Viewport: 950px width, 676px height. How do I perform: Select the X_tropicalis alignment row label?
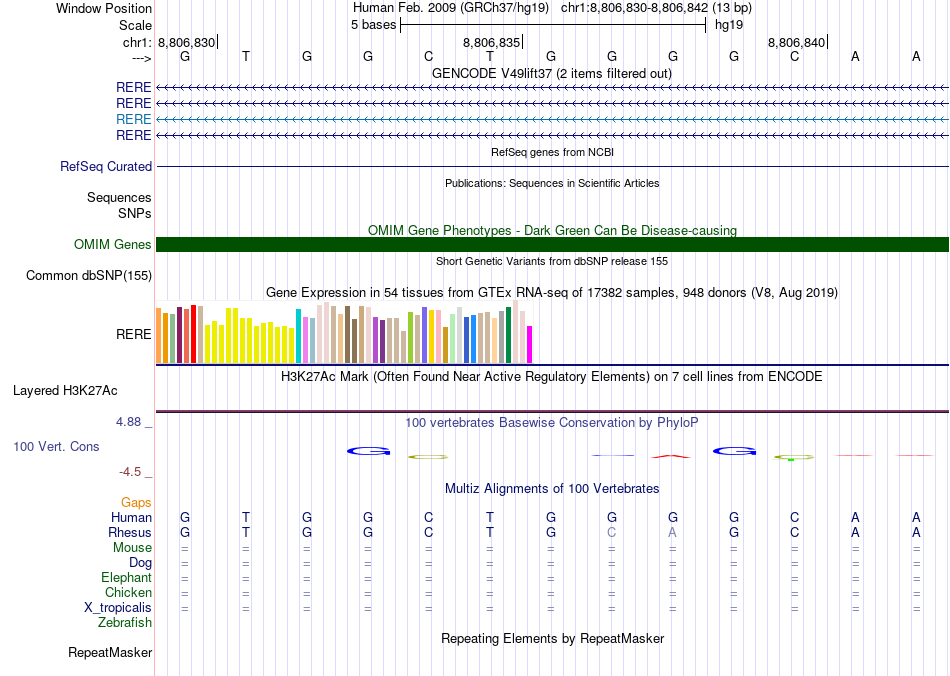[118, 608]
